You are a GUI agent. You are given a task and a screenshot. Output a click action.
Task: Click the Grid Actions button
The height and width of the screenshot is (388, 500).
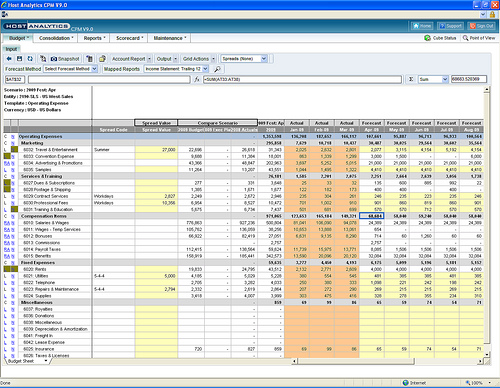pyautogui.click(x=196, y=59)
